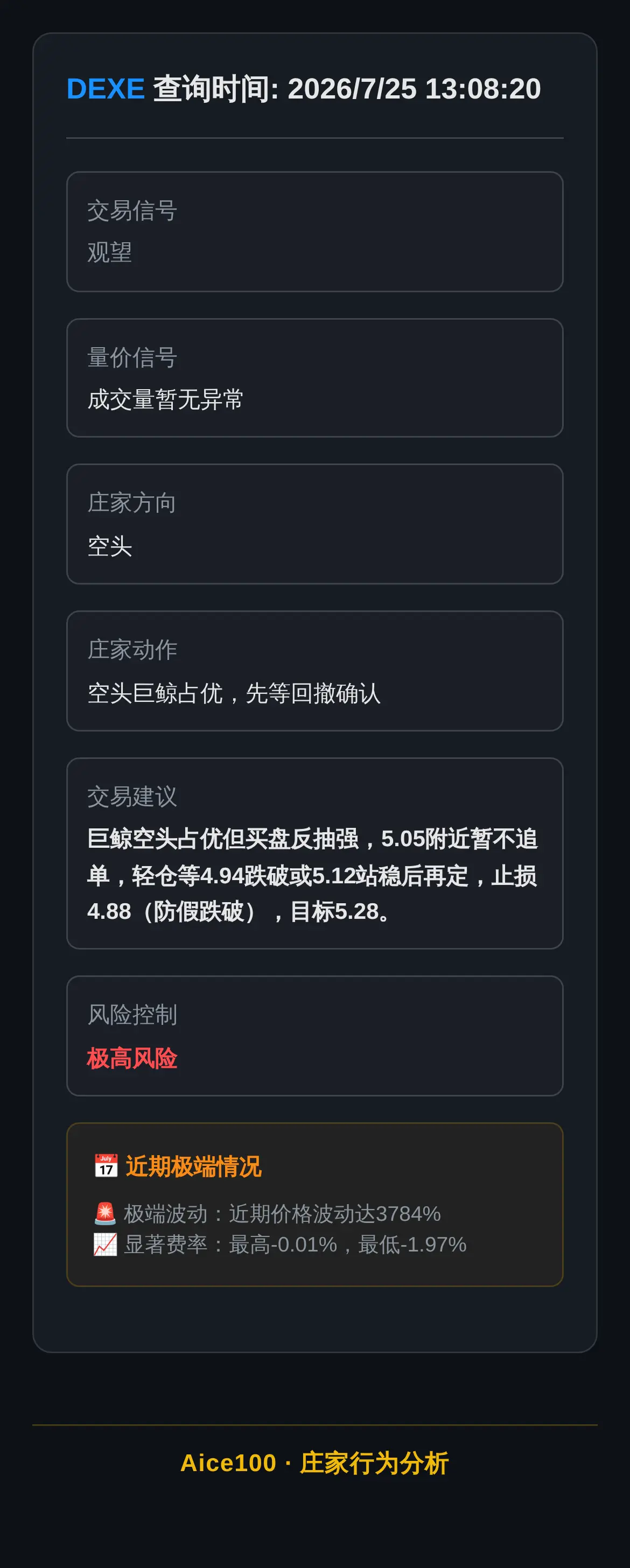
Task: Click the red 极高风险 label
Action: point(132,1058)
